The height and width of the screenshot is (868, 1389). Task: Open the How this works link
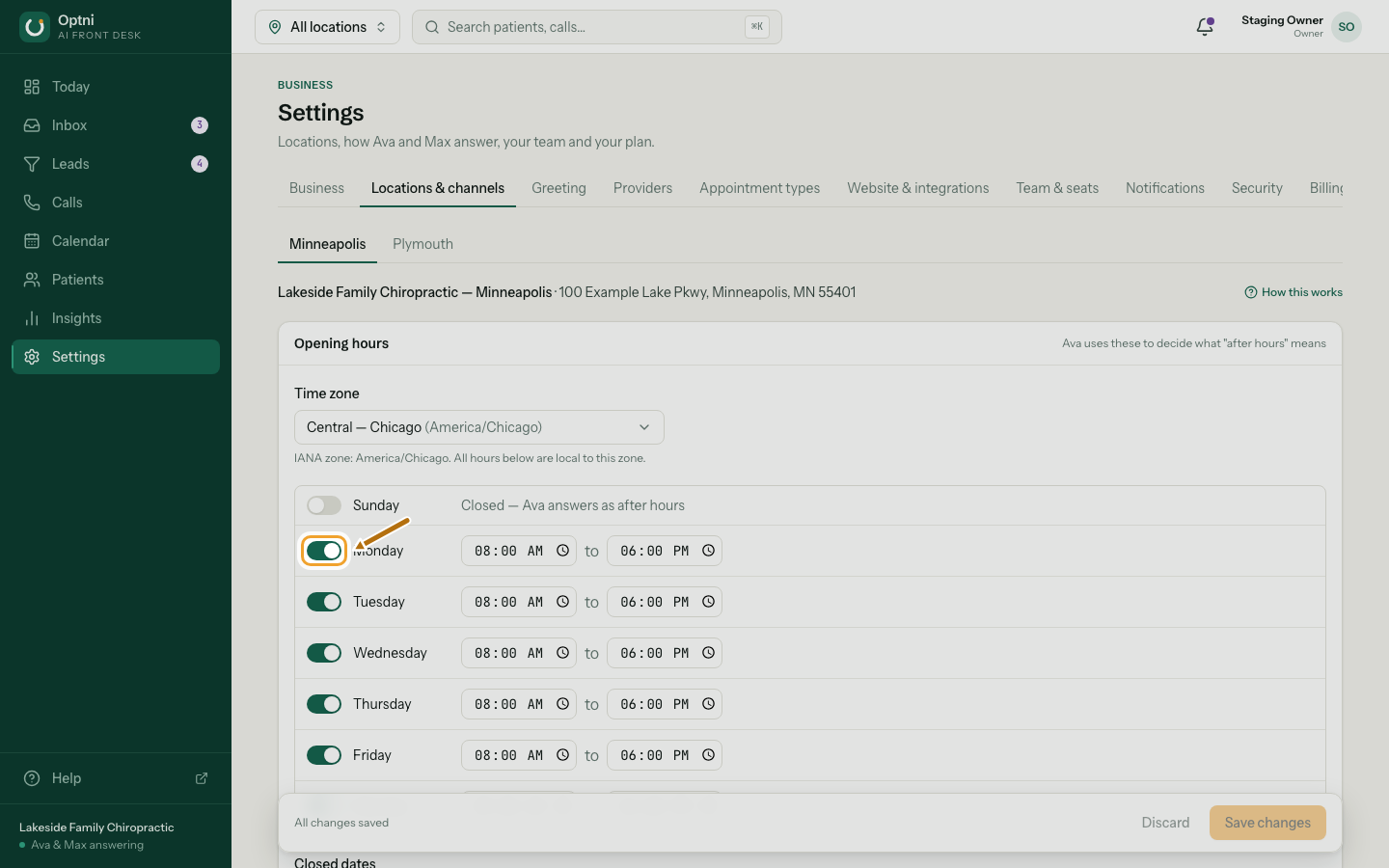1294,292
